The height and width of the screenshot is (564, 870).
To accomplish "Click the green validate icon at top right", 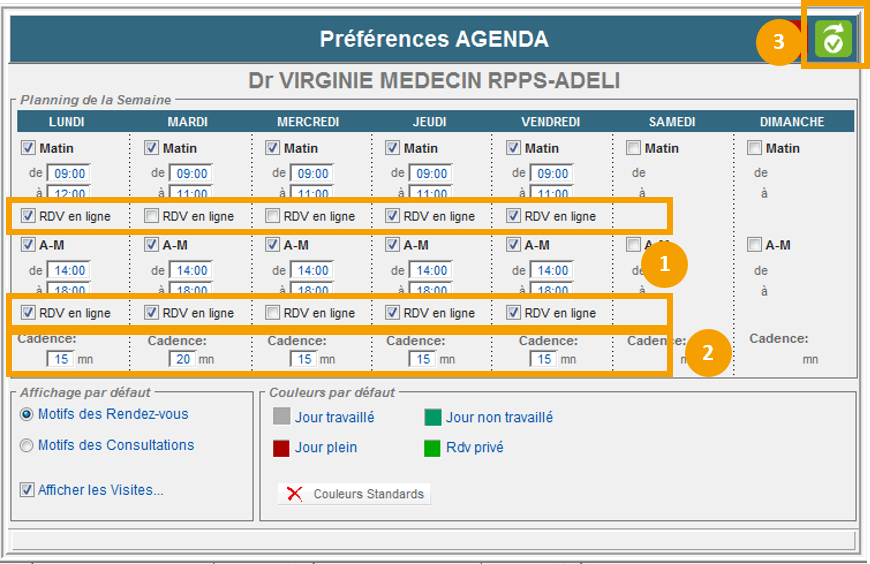I will click(x=832, y=39).
